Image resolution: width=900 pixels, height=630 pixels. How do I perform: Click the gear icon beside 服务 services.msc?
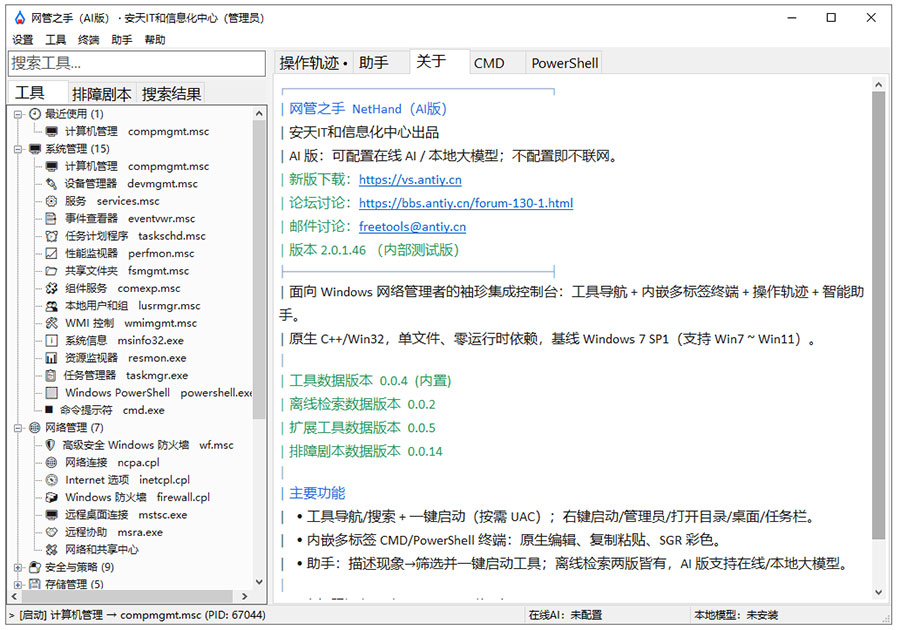(x=52, y=201)
